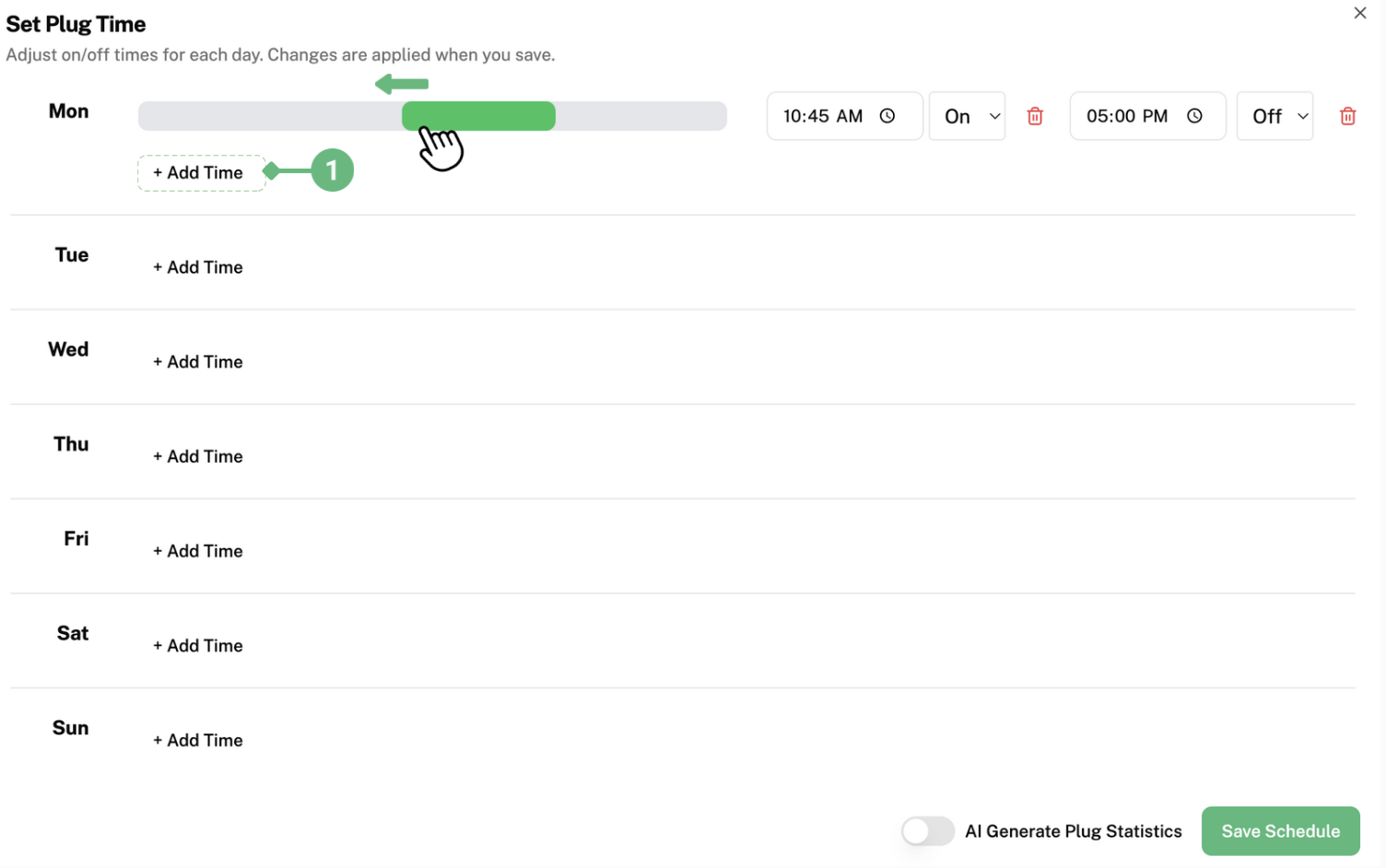Screen dimensions: 1386x868
Task: Click the green number 1 step badge
Action: [332, 170]
